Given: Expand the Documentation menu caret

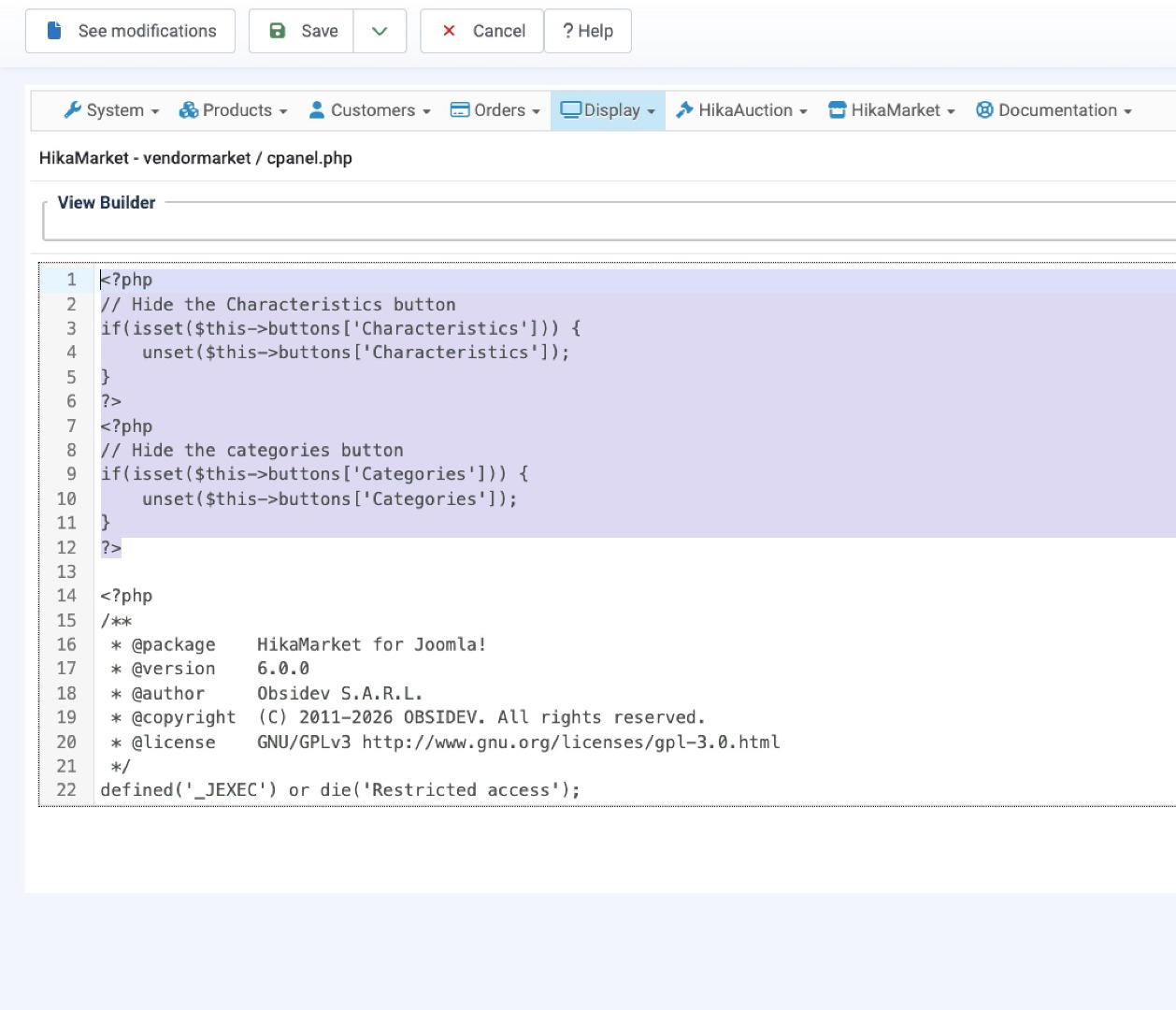Looking at the screenshot, I should tap(1127, 111).
